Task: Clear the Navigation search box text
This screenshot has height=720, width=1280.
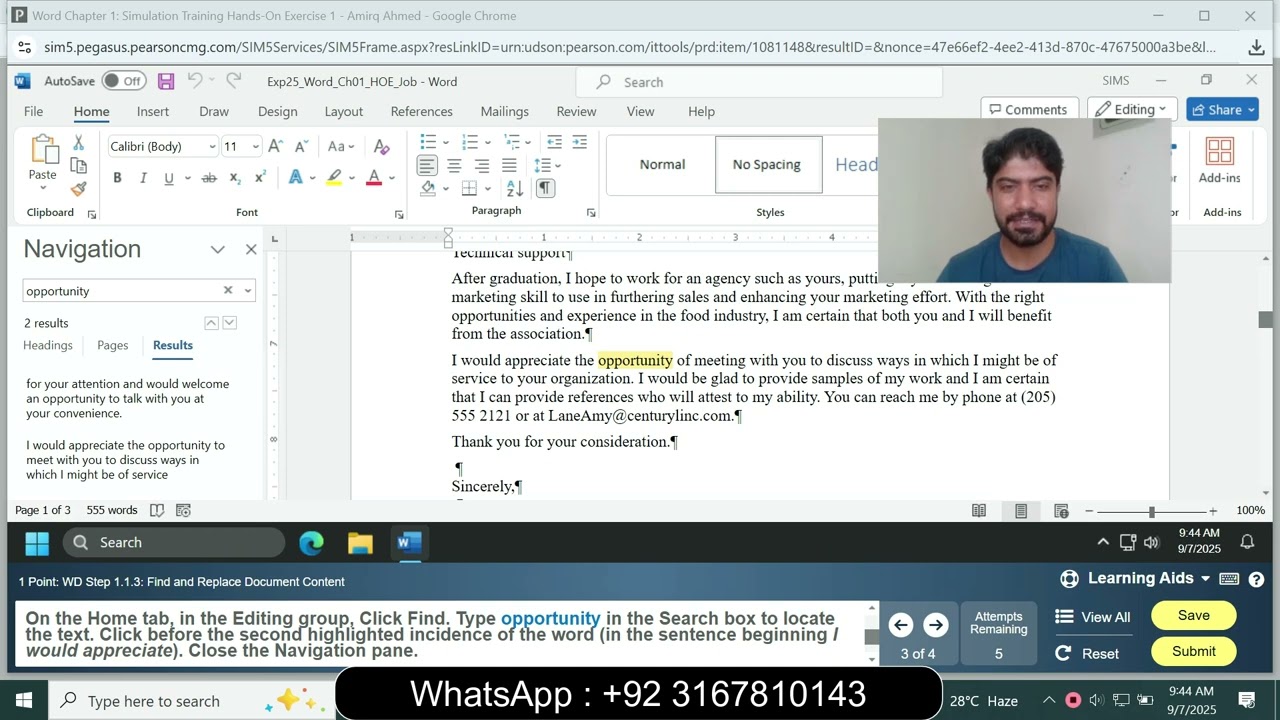Action: click(228, 290)
